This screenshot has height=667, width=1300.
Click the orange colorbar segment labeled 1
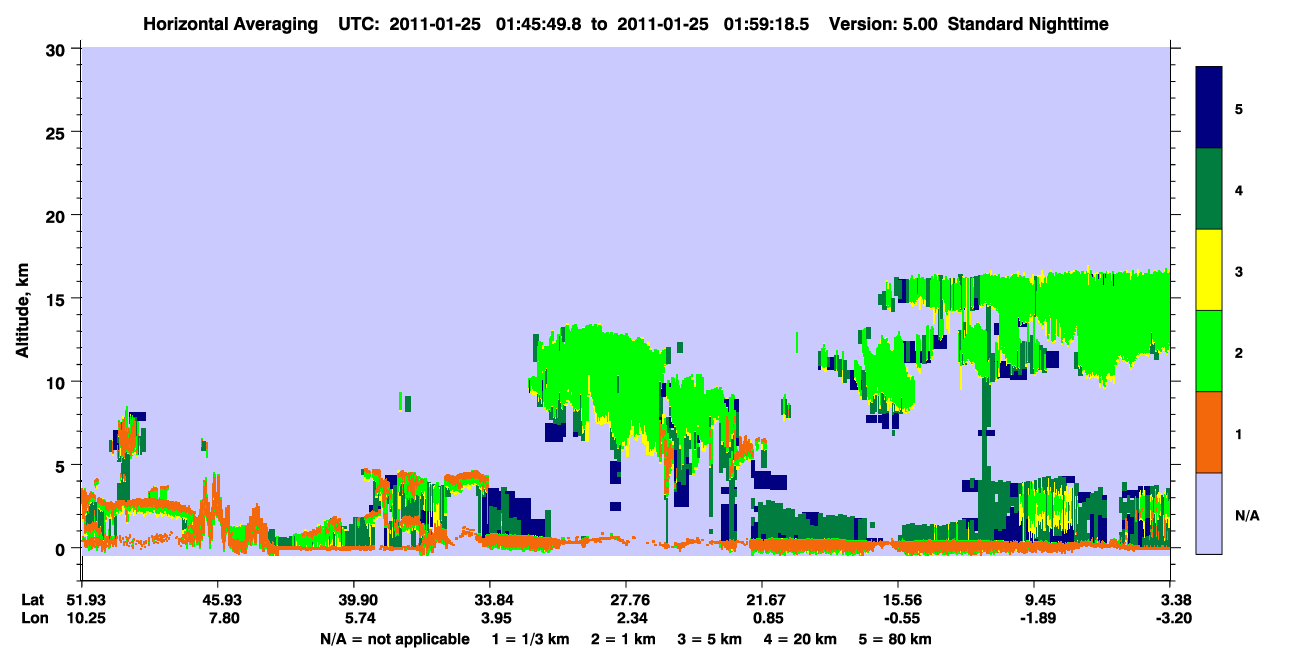1209,432
